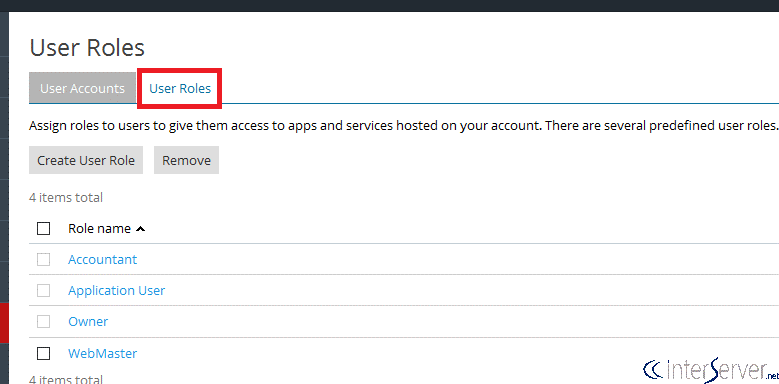Image resolution: width=779 pixels, height=384 pixels.
Task: Open the WebMaster role link
Action: [102, 353]
